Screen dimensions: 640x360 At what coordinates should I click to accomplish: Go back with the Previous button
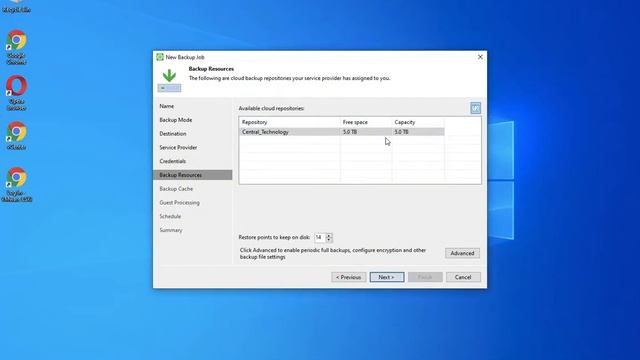tap(349, 277)
